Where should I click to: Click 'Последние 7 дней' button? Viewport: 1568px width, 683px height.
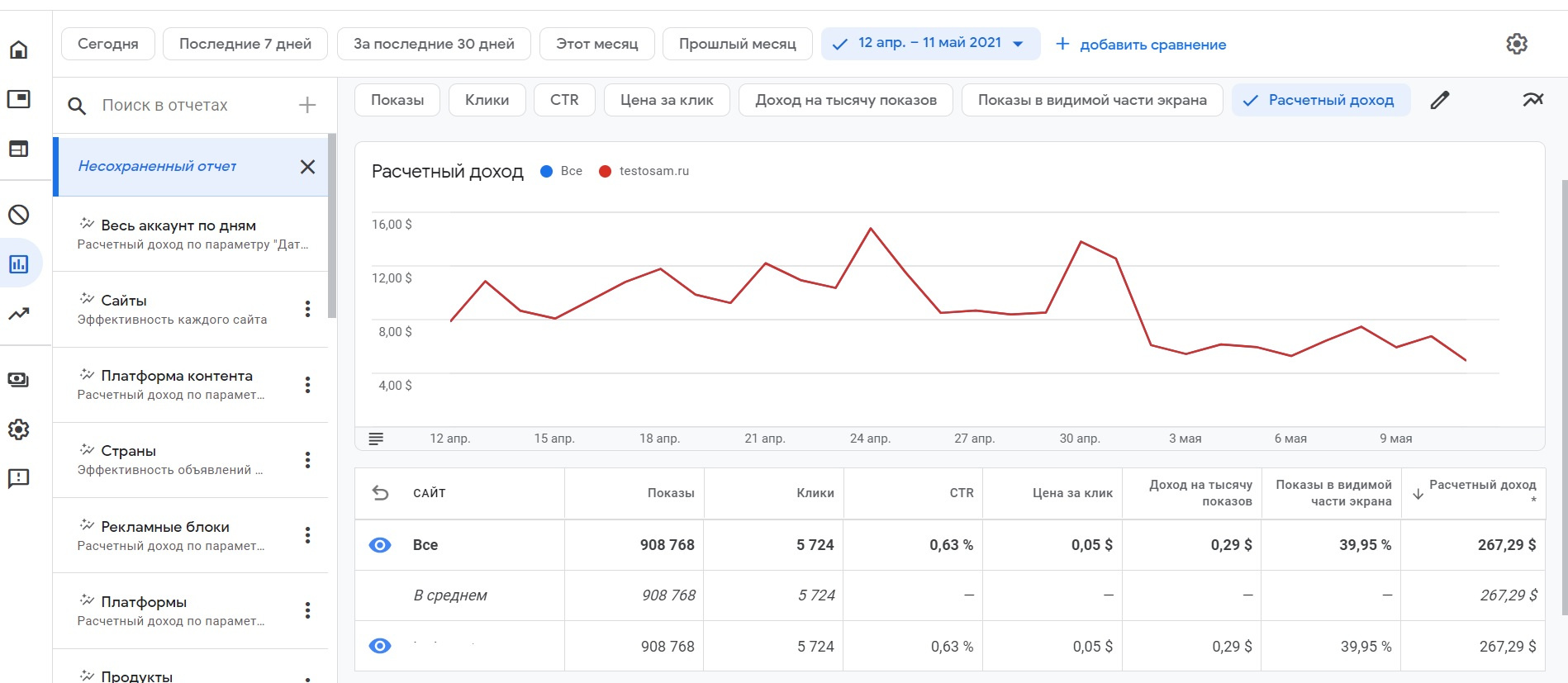[245, 44]
